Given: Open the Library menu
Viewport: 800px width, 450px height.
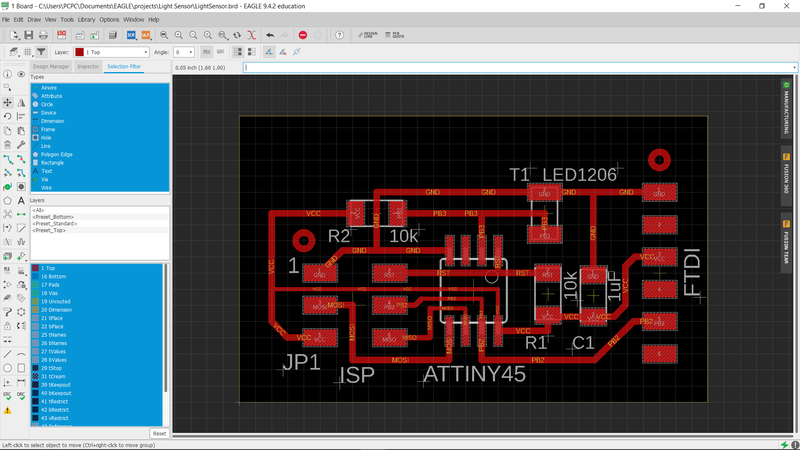Looking at the screenshot, I should pyautogui.click(x=86, y=19).
